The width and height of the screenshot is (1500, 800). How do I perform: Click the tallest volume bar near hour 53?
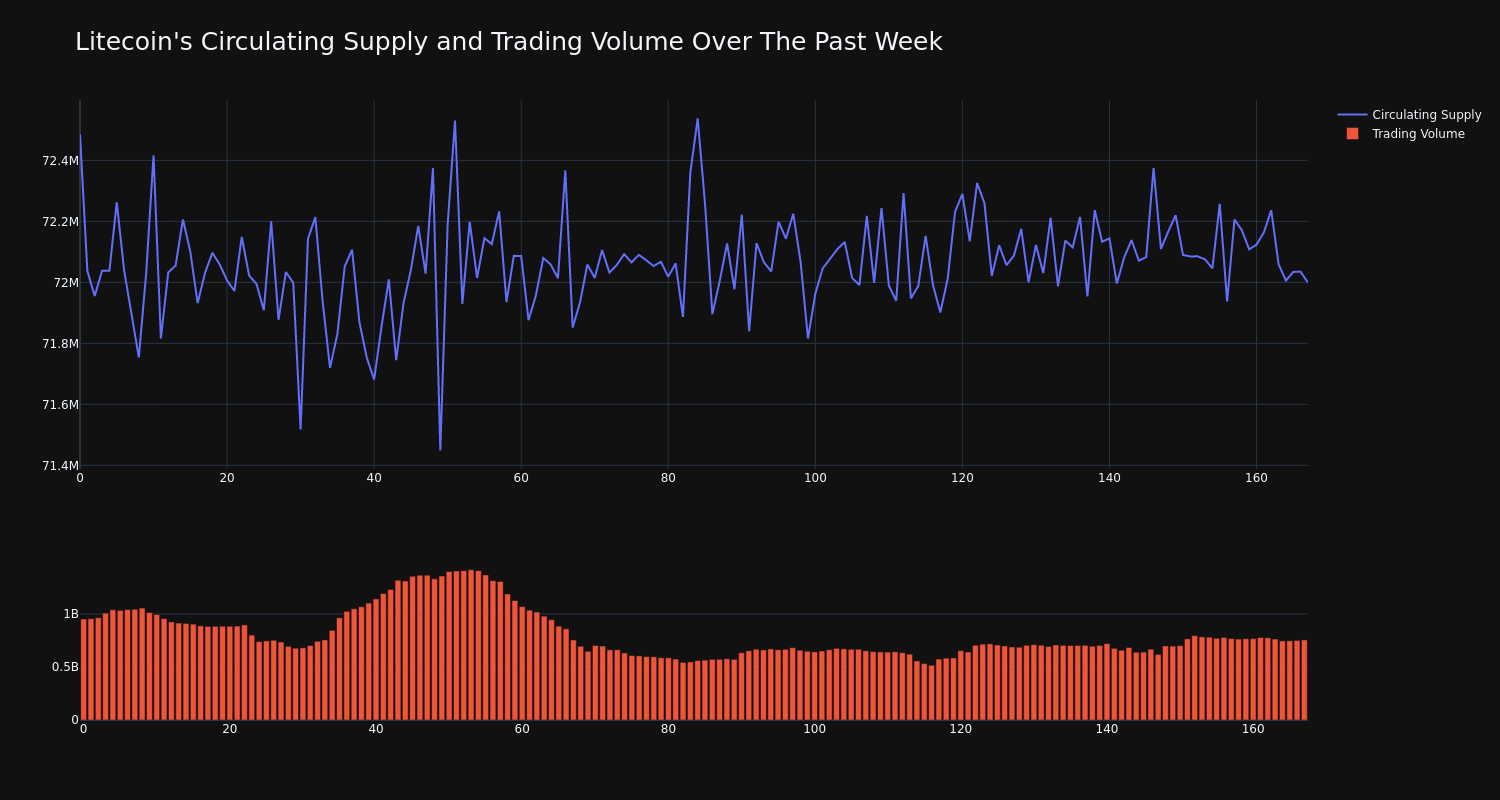click(471, 645)
